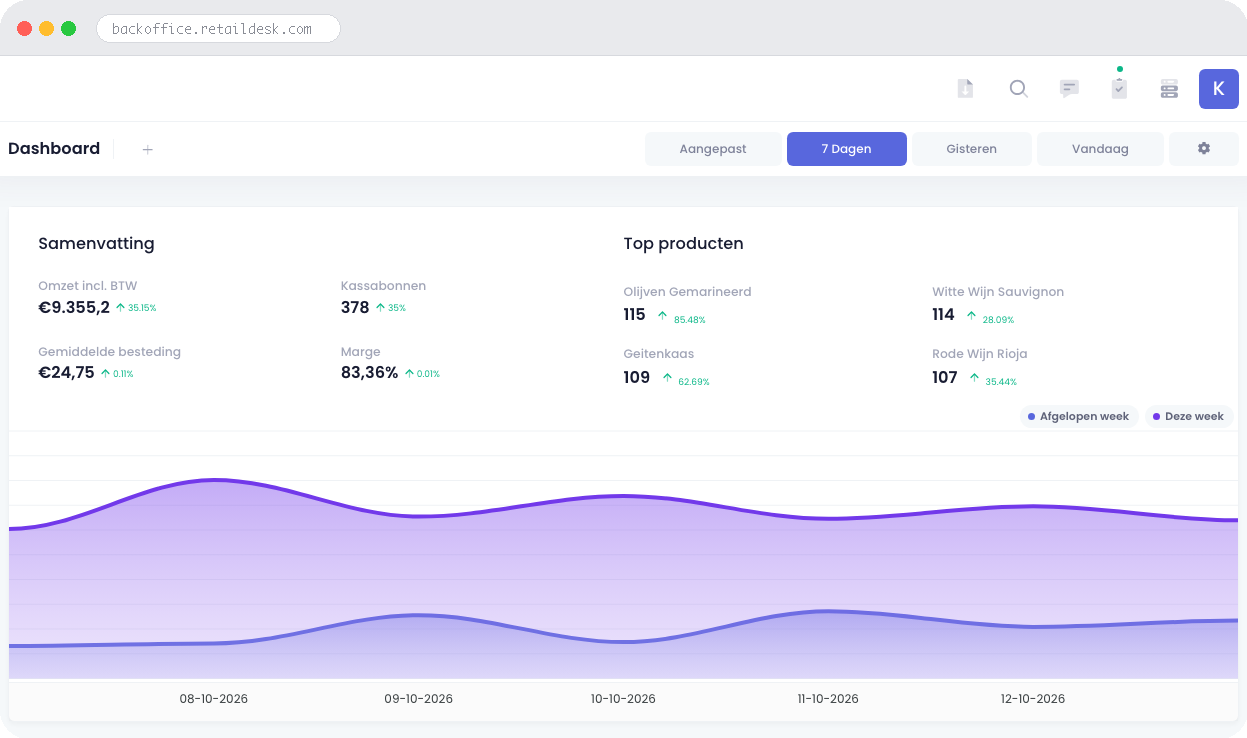Click Witte Wijn Sauvignon product label
The width and height of the screenshot is (1247, 738).
pos(998,292)
